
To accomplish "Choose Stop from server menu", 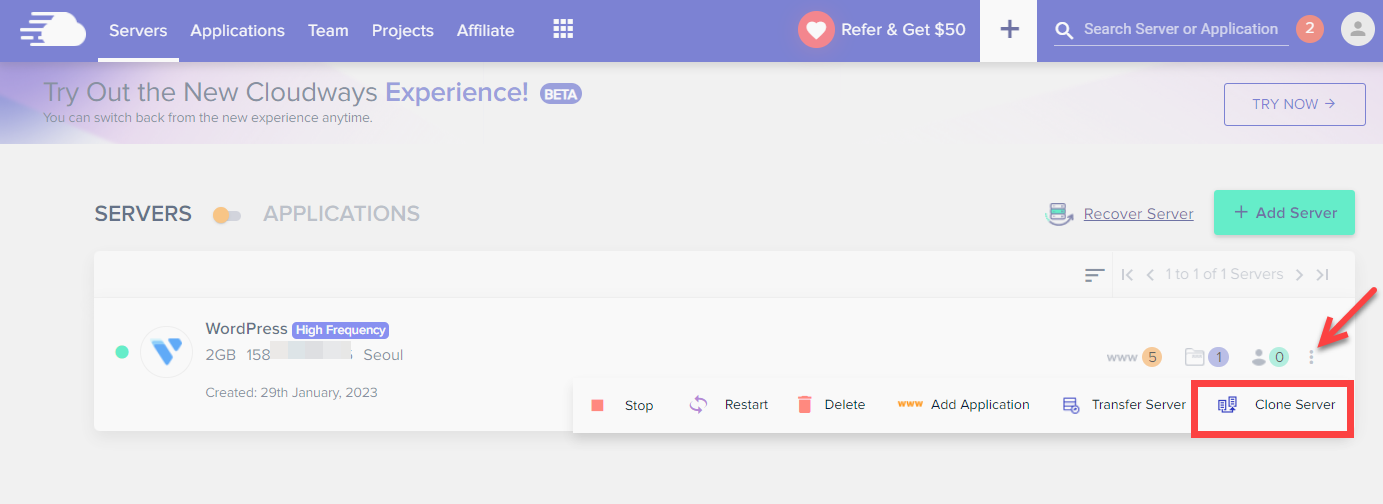I will tap(621, 405).
